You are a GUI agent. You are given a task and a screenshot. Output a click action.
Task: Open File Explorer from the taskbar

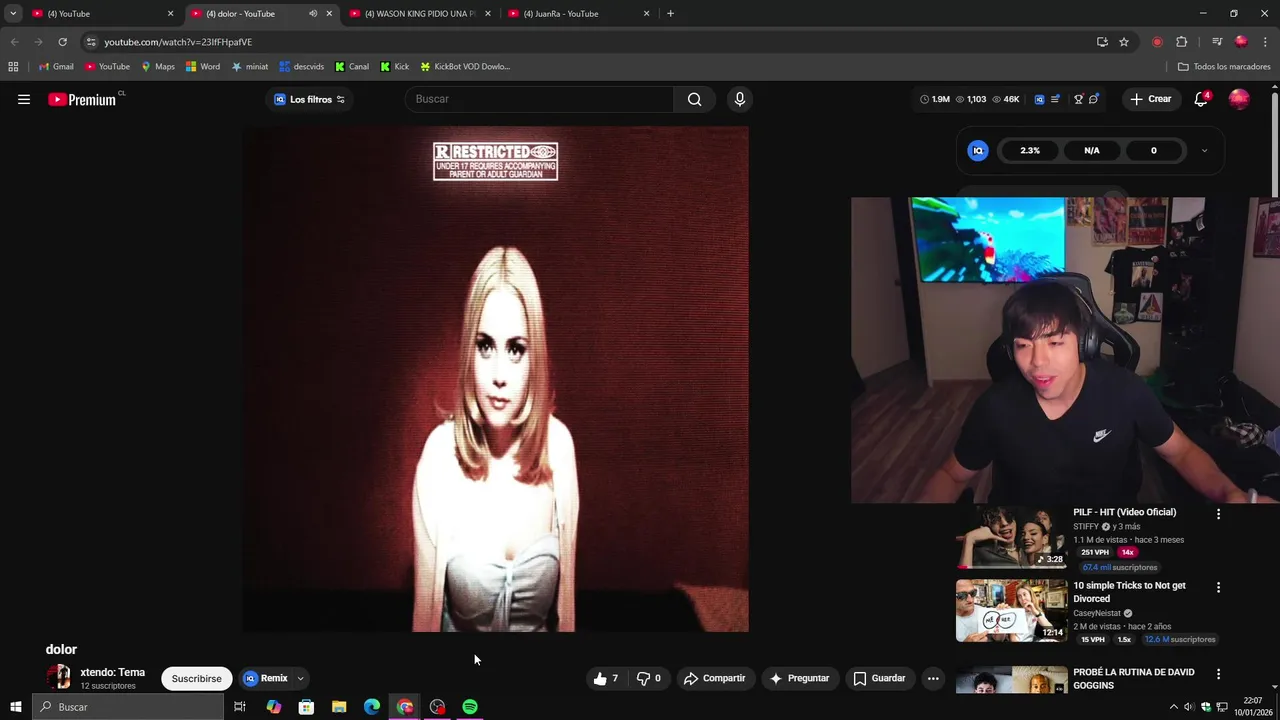coord(339,707)
